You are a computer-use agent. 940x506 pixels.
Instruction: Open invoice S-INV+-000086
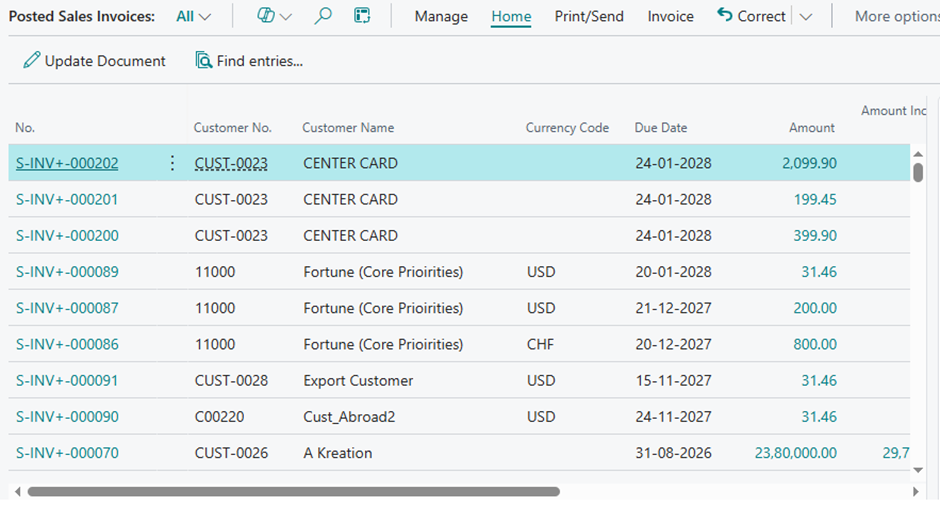point(67,344)
